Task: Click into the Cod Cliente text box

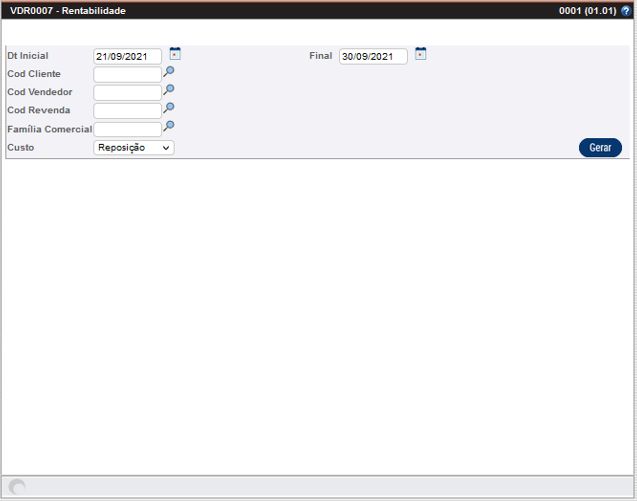Action: 127,75
